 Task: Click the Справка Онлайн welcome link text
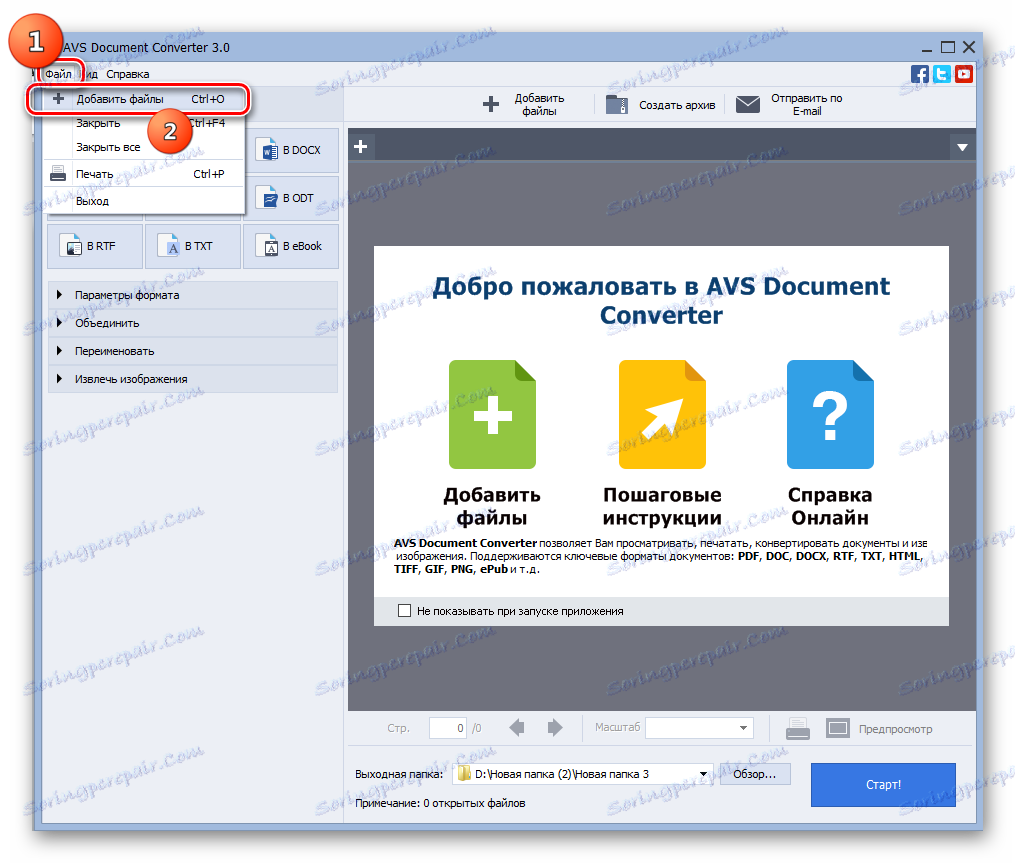tap(830, 506)
